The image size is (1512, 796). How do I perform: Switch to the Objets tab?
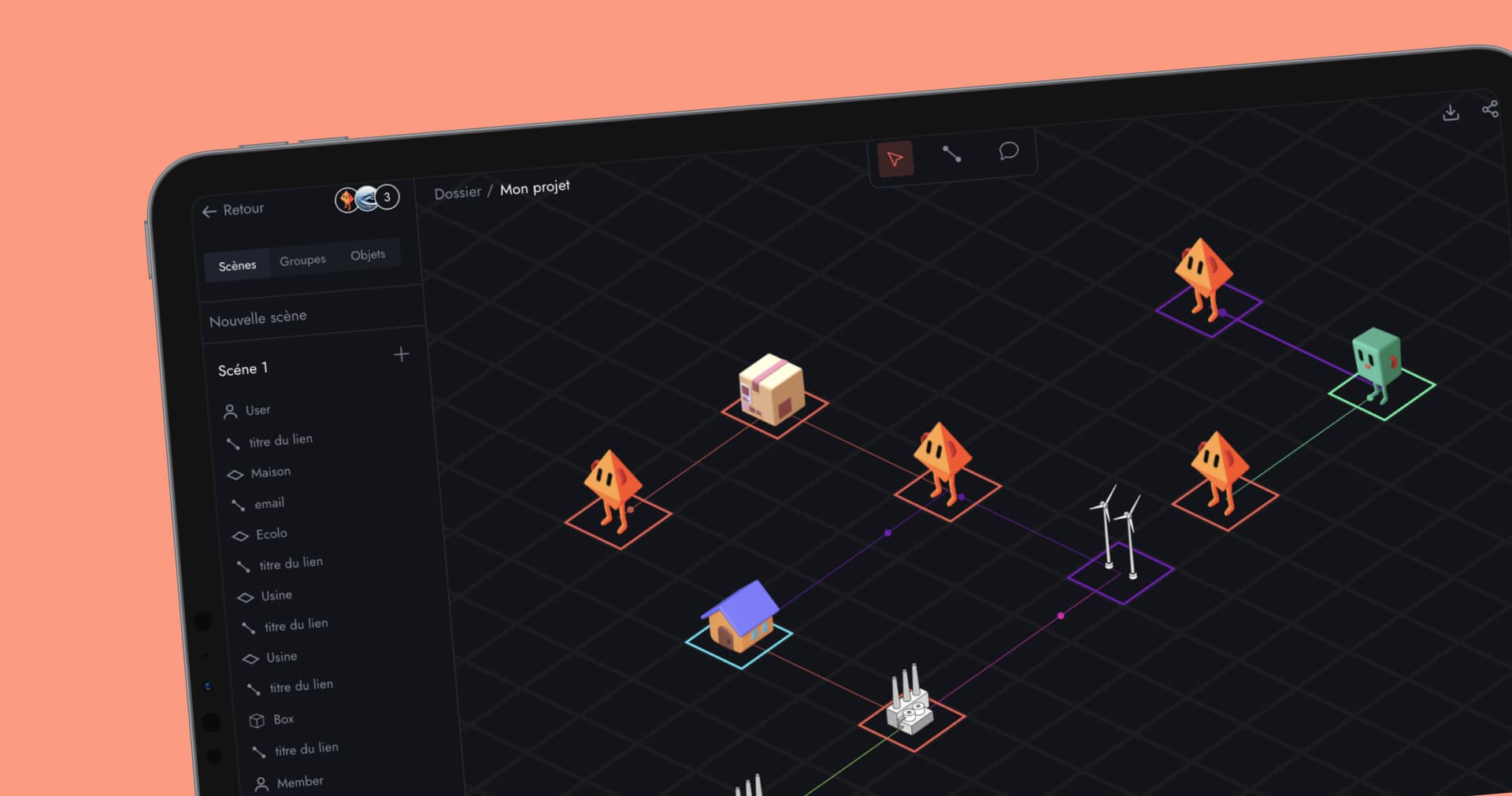(368, 254)
